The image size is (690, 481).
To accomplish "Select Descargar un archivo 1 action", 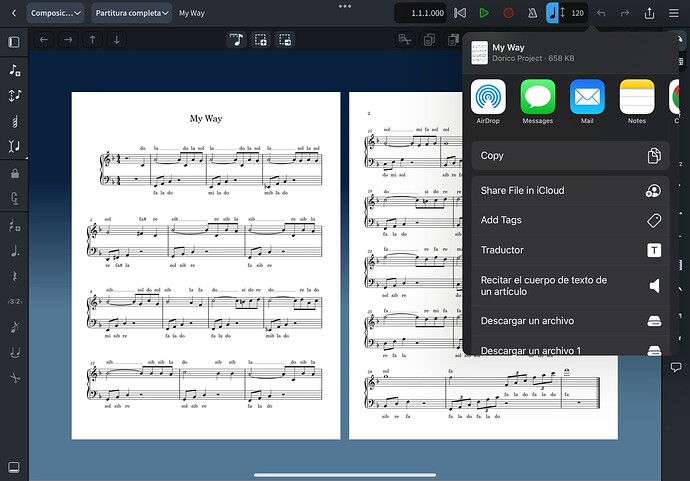I will coord(570,348).
